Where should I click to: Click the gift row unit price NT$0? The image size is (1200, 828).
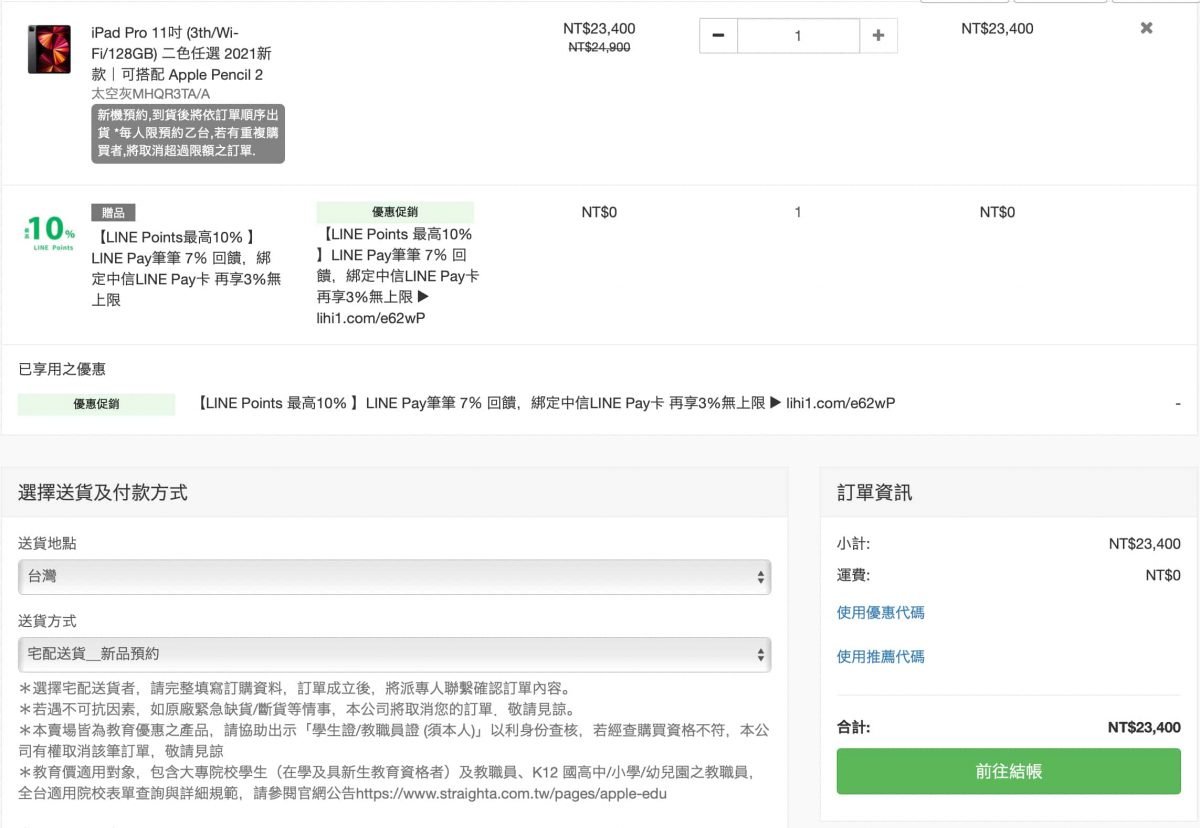pyautogui.click(x=599, y=212)
